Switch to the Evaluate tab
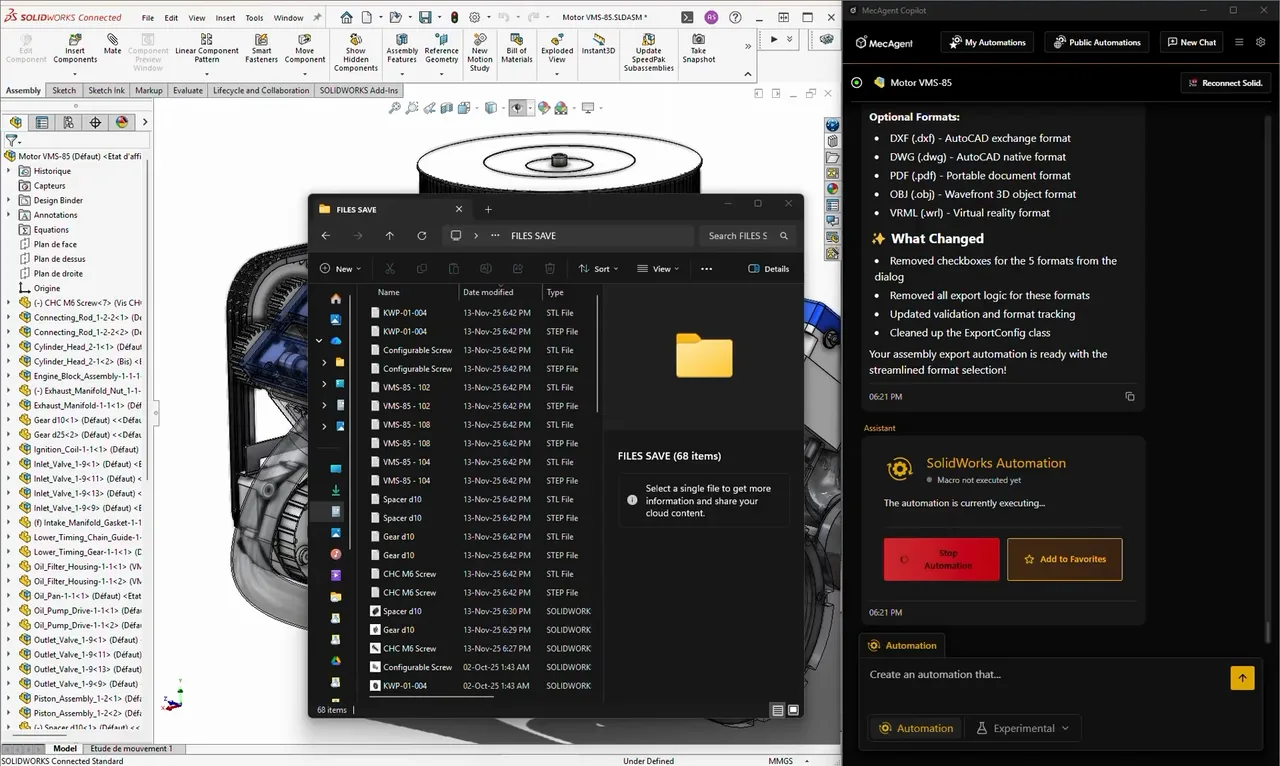This screenshot has width=1280, height=766. [x=188, y=90]
